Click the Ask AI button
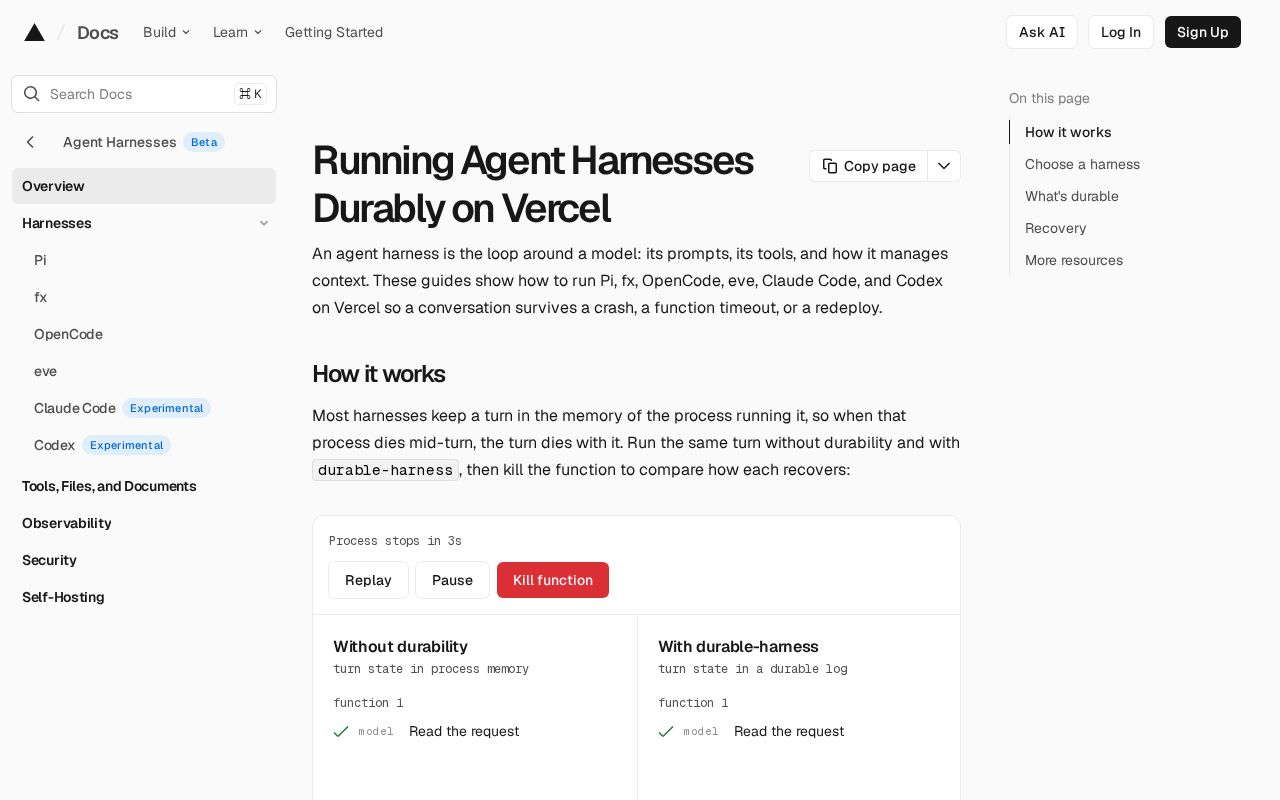 click(1042, 32)
